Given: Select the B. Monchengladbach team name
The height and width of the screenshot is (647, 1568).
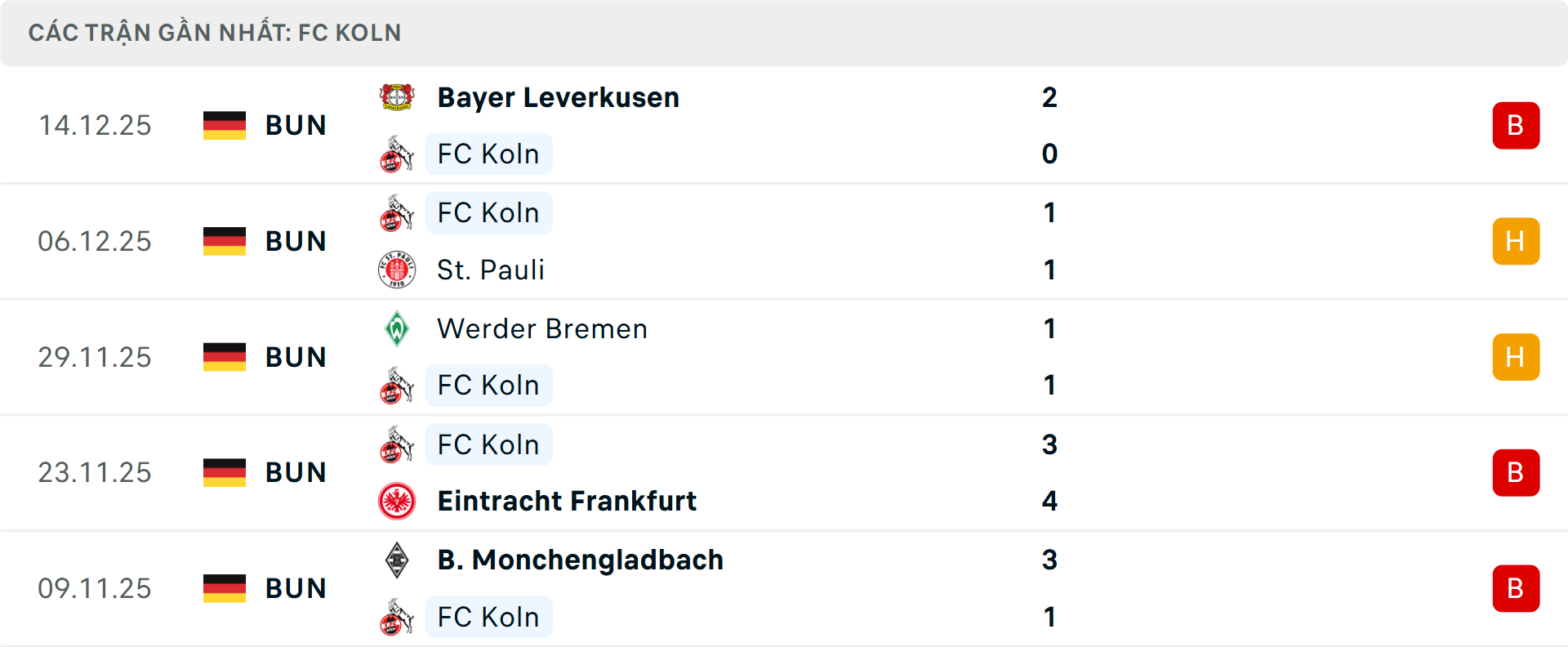Looking at the screenshot, I should 580,560.
